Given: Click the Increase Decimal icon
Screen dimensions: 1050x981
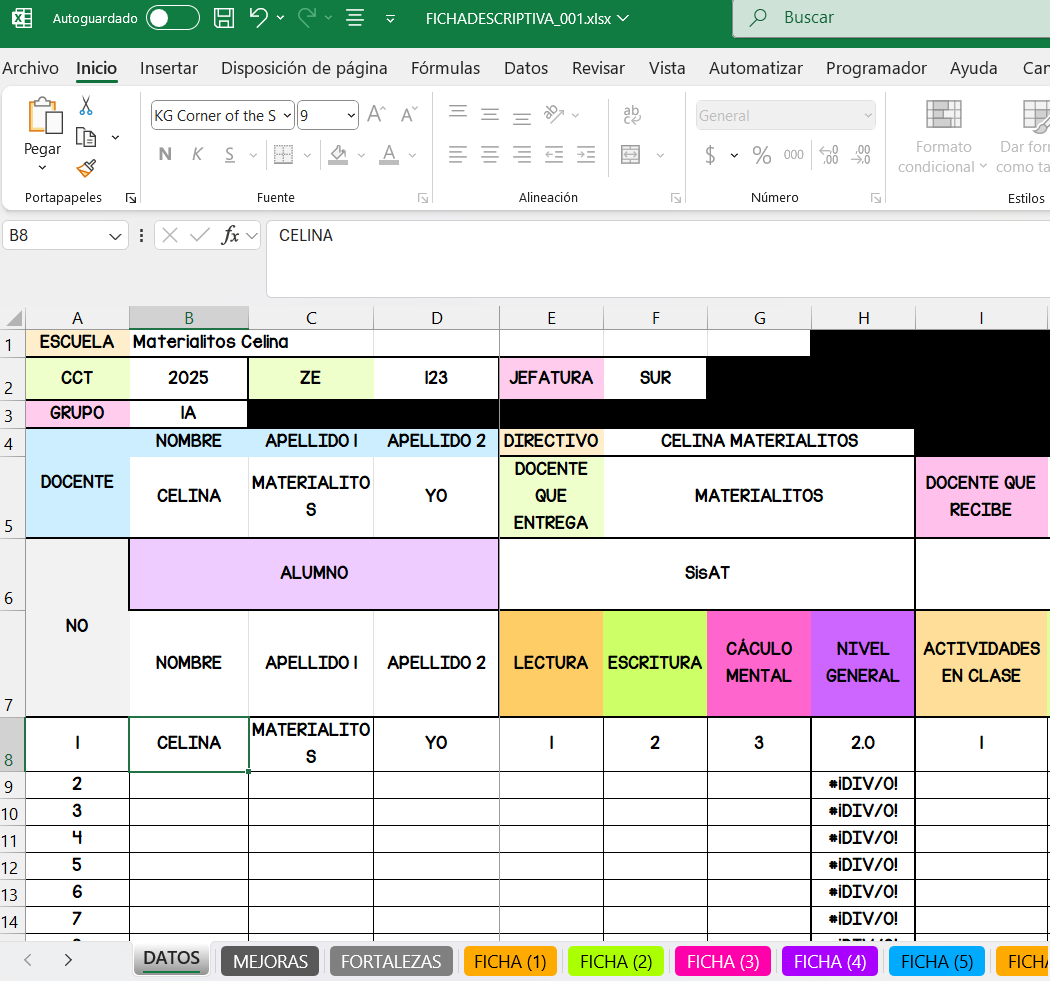Looking at the screenshot, I should pyautogui.click(x=829, y=155).
